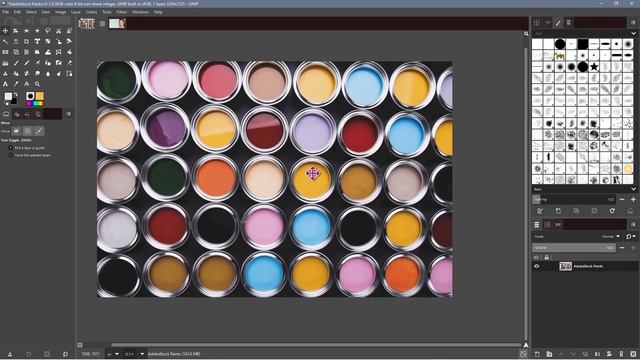Create a new layer button
This screenshot has height=360, width=640.
(537, 354)
